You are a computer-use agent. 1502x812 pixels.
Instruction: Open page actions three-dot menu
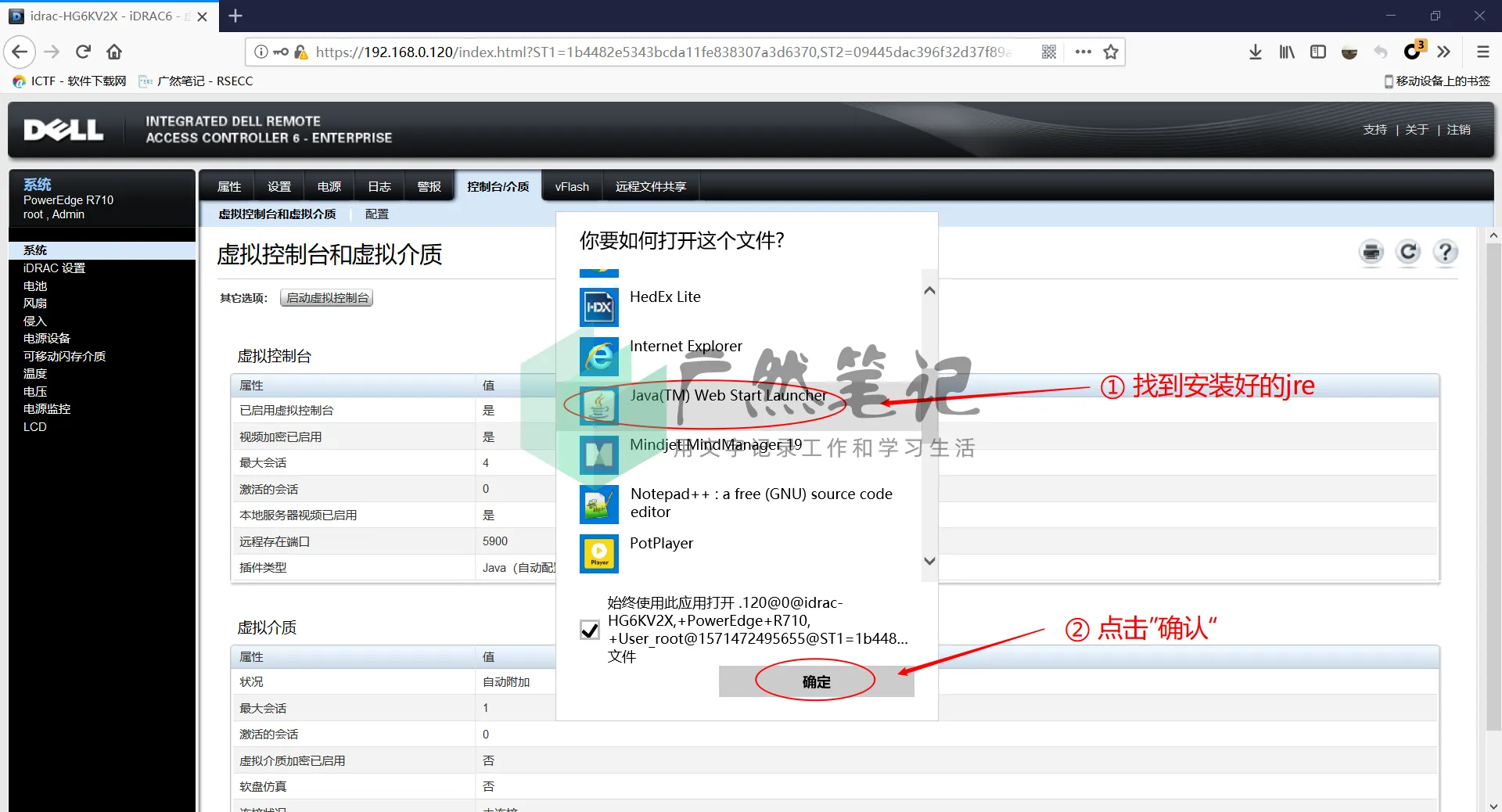point(1083,52)
